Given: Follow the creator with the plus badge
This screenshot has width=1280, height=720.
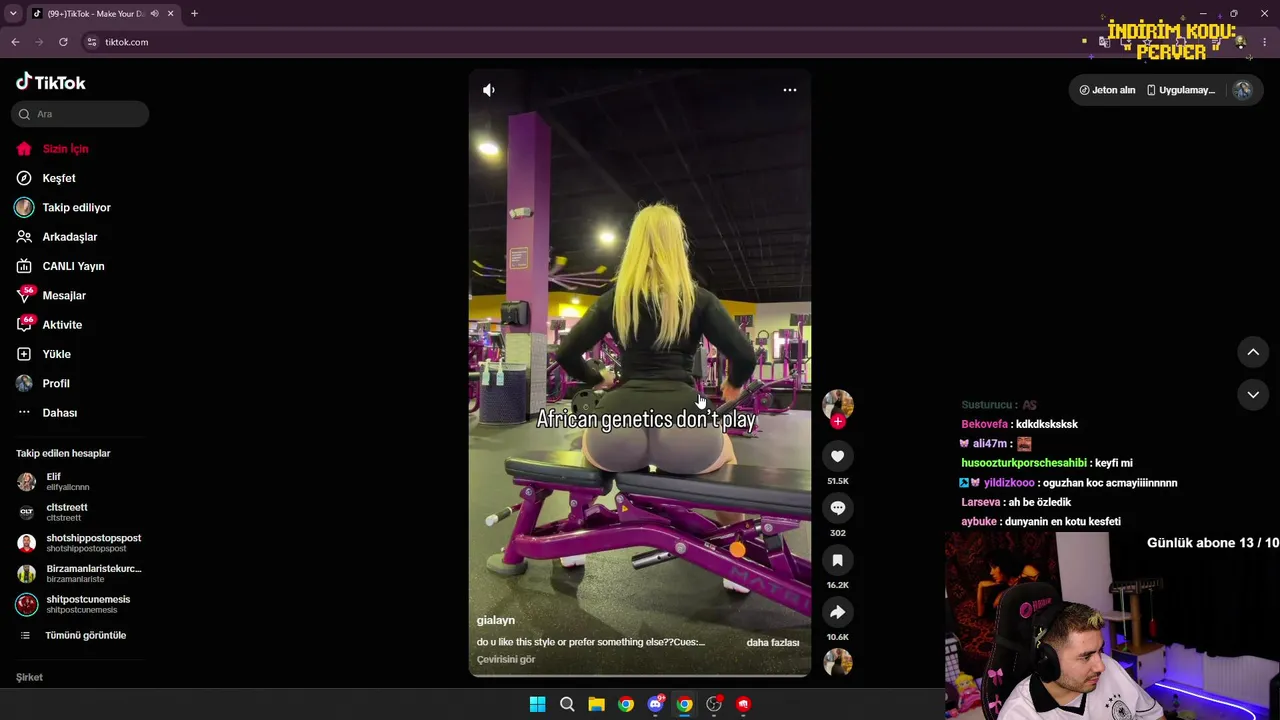Looking at the screenshot, I should click(x=838, y=421).
